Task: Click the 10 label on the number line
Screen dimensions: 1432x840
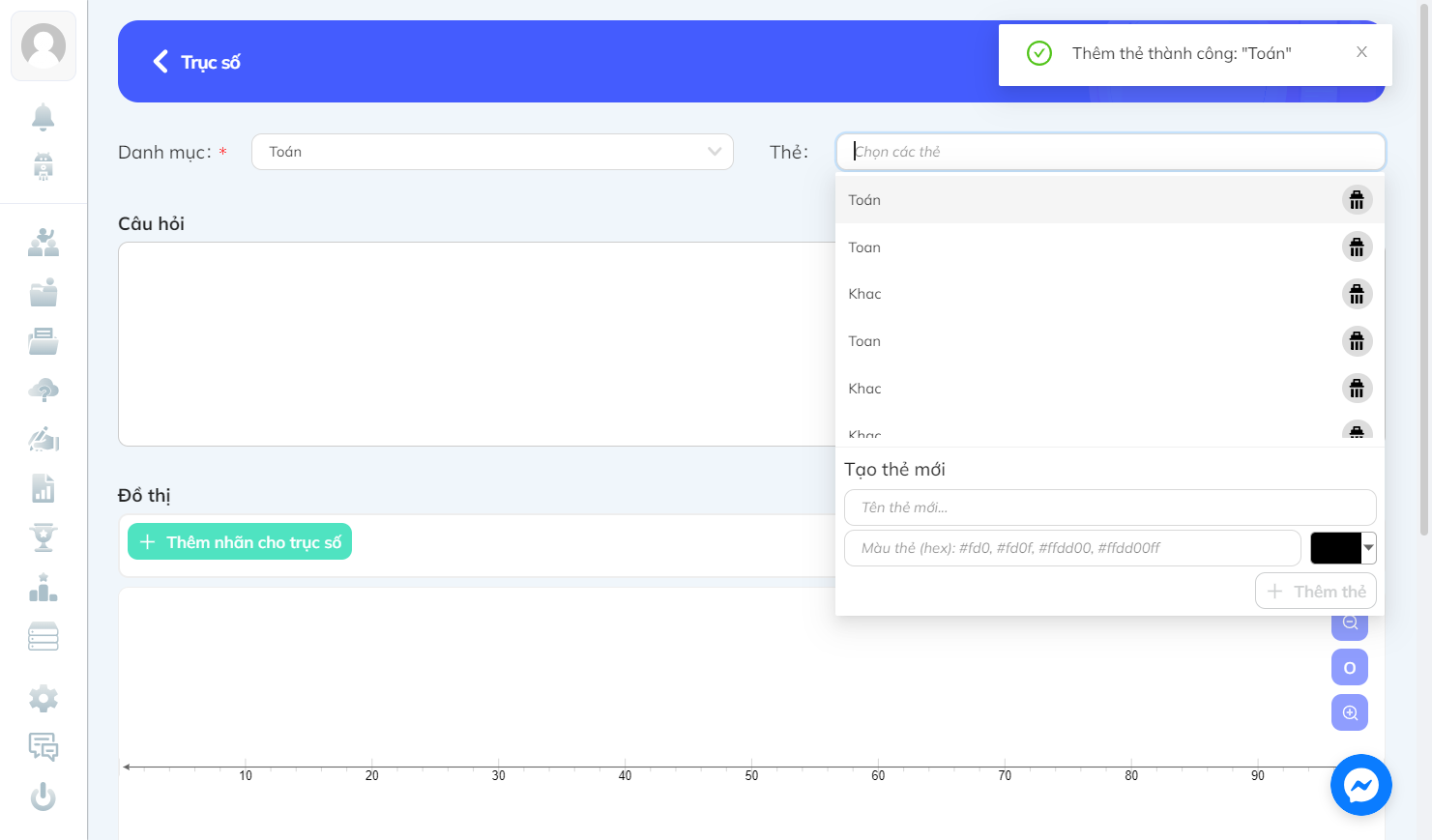Action: 246,776
